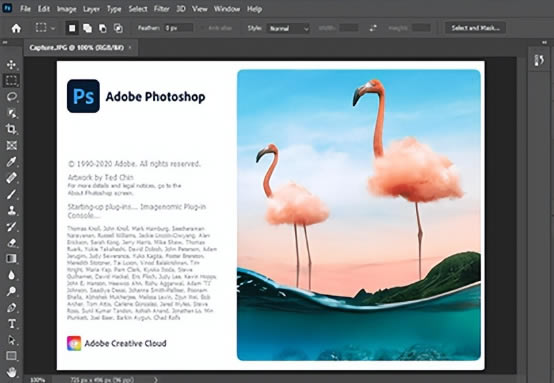The height and width of the screenshot is (383, 554).
Task: Choose Intersect with selection mode
Action: (x=118, y=28)
